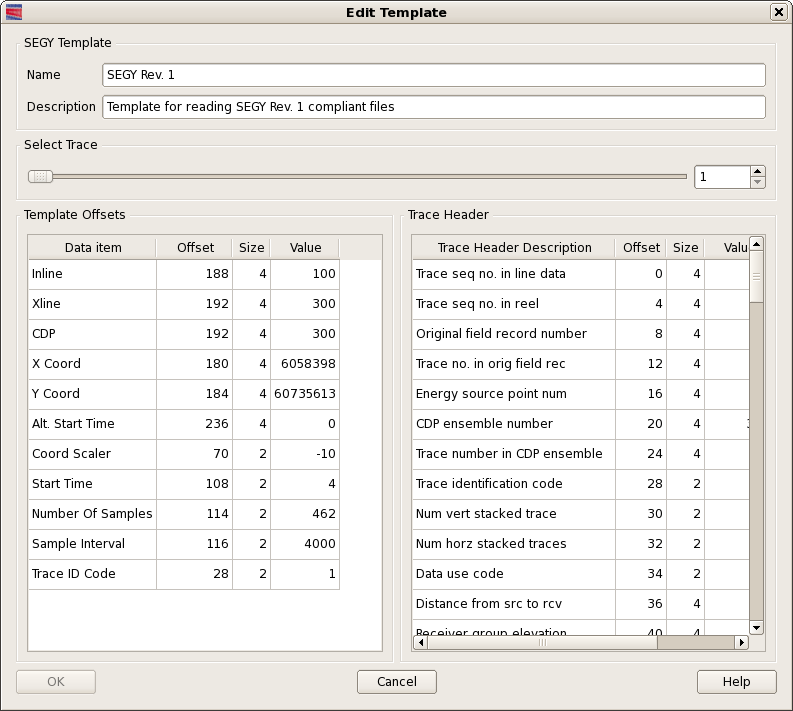Select the CDP data item cell
The width and height of the screenshot is (793, 711).
93,334
